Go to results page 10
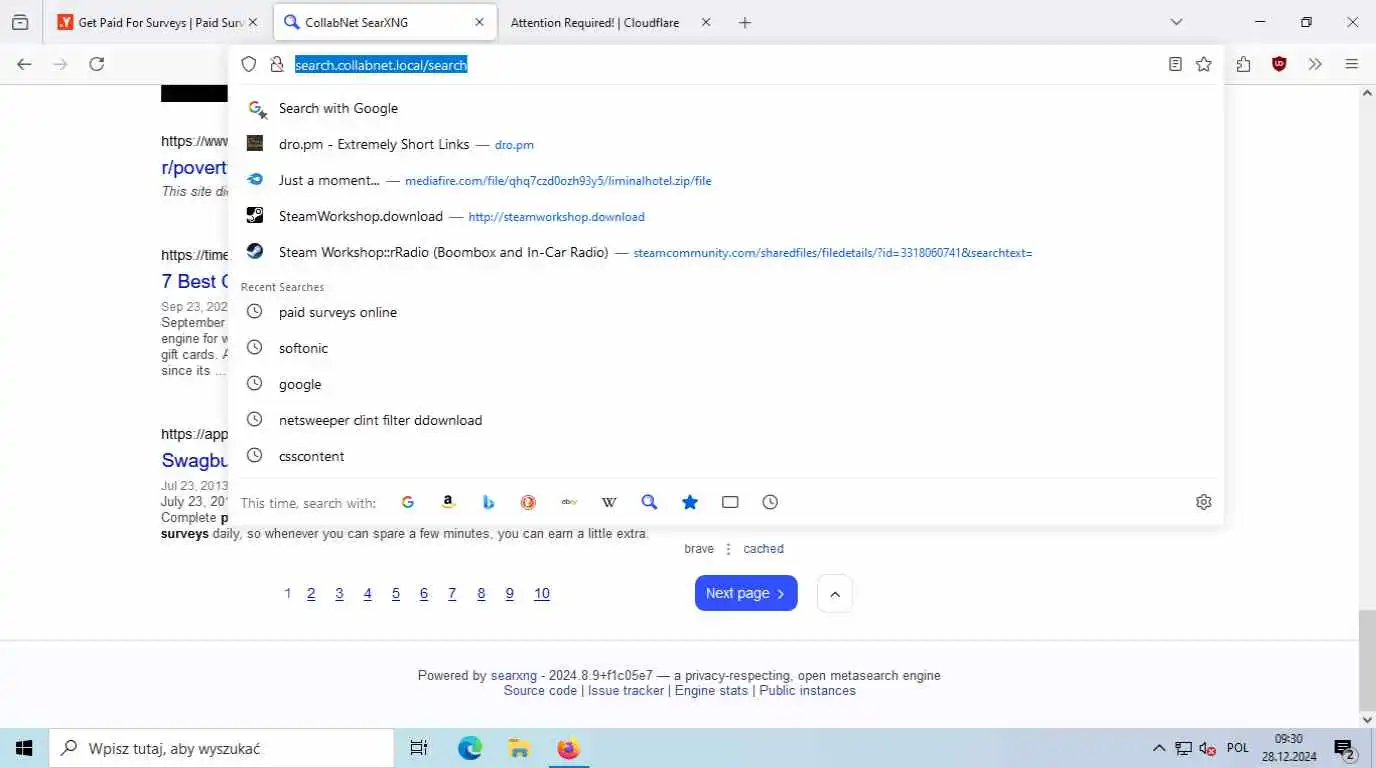Image resolution: width=1376 pixels, height=768 pixels. pyautogui.click(x=542, y=593)
